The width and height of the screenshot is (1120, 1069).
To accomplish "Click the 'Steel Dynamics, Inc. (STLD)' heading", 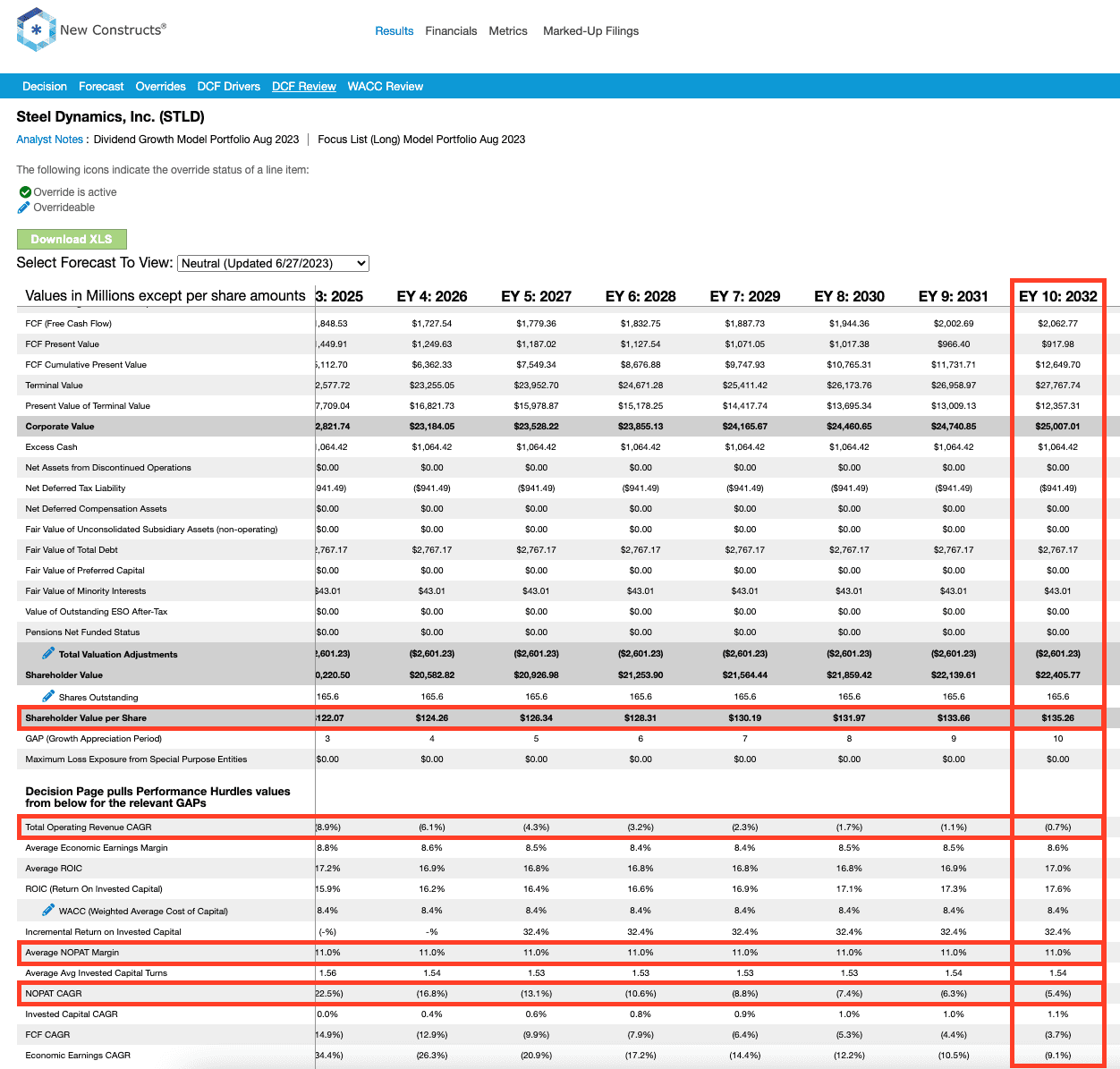I will coord(110,117).
